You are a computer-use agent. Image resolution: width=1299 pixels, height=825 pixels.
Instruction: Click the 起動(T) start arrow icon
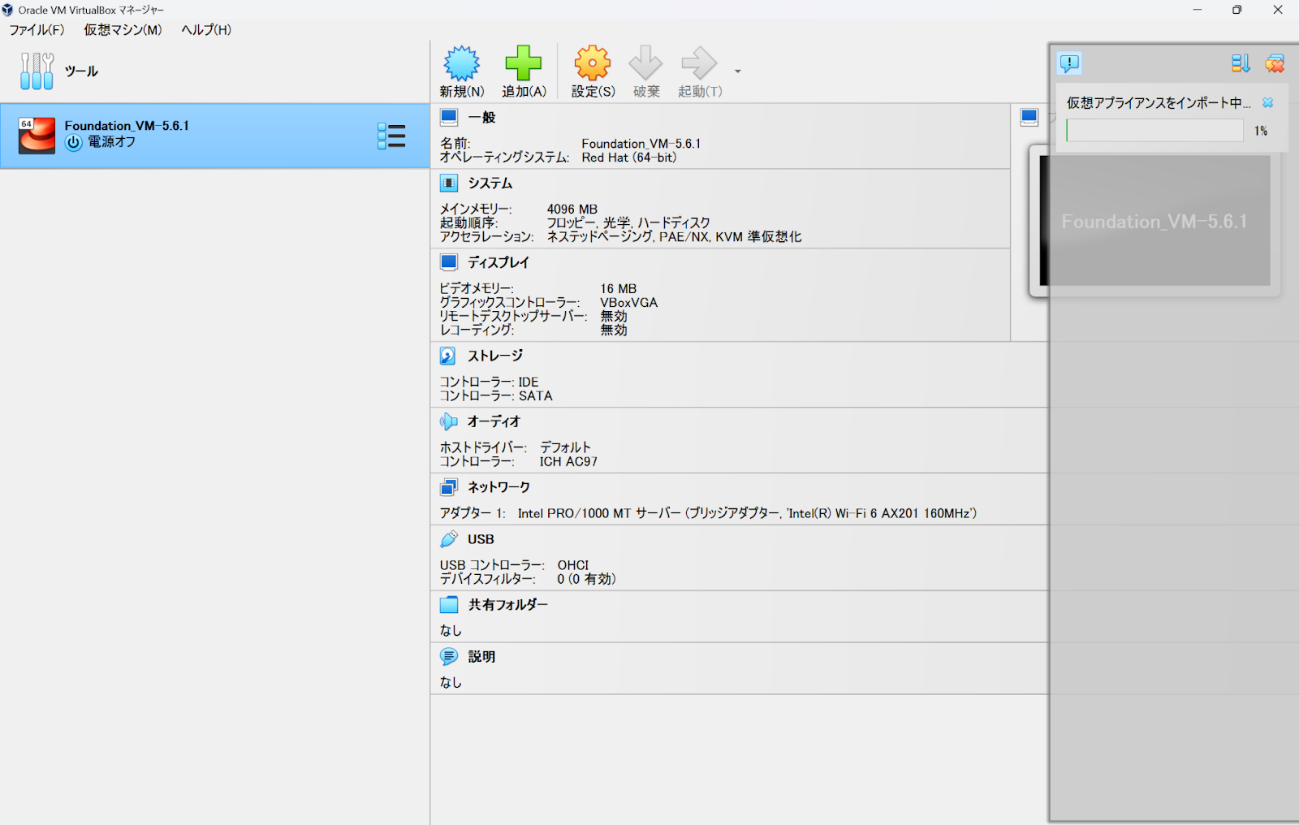point(699,63)
